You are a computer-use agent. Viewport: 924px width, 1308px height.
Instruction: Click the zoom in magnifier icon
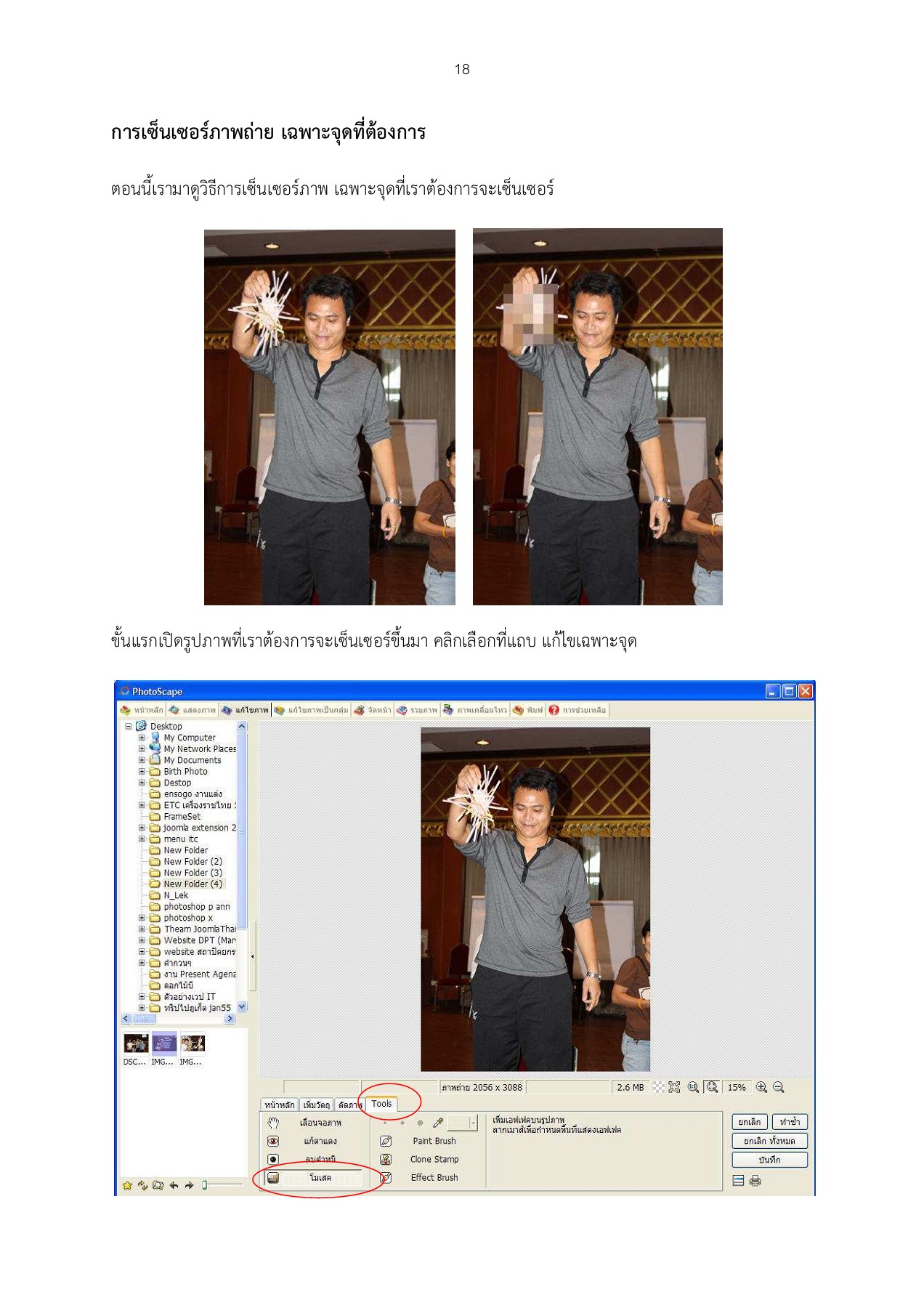761,1087
